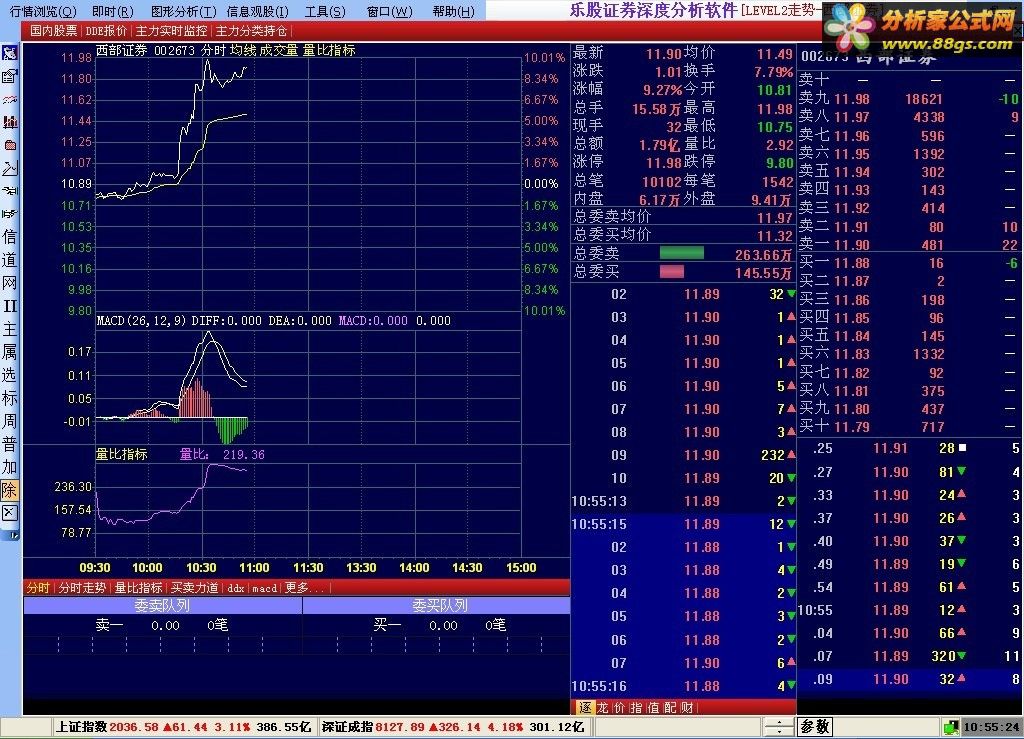Select the 量比指标 bottom tab

(138, 588)
